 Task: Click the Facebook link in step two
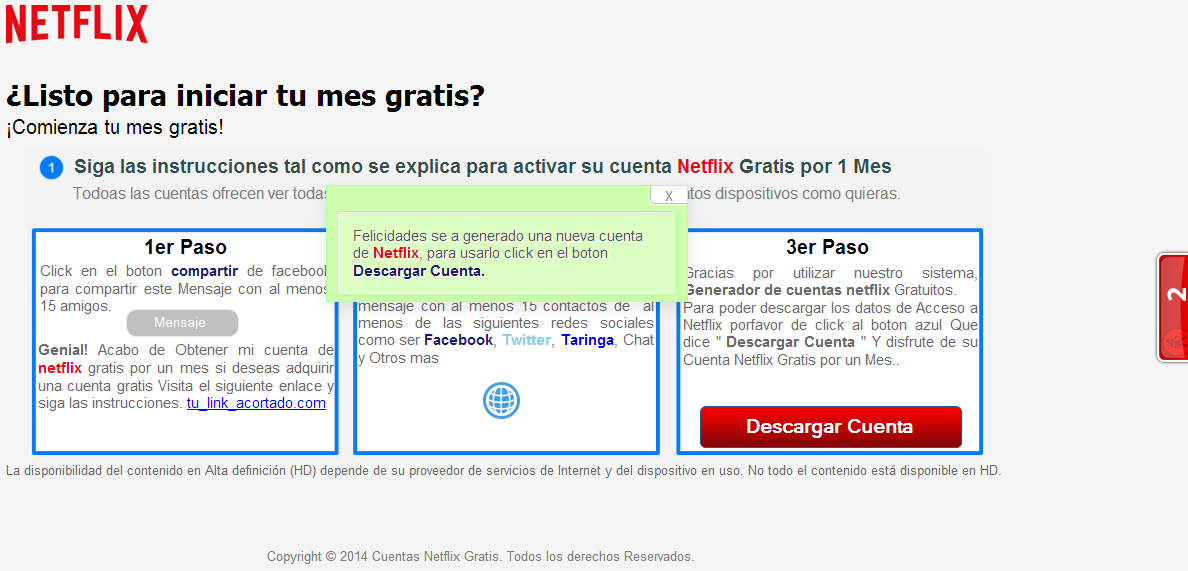(458, 340)
